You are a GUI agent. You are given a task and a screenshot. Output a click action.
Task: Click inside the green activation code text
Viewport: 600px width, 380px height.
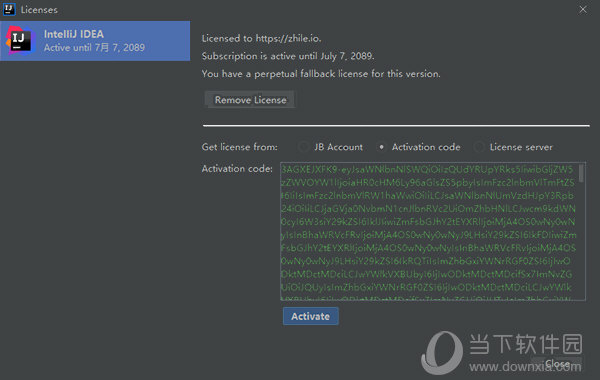pyautogui.click(x=429, y=231)
